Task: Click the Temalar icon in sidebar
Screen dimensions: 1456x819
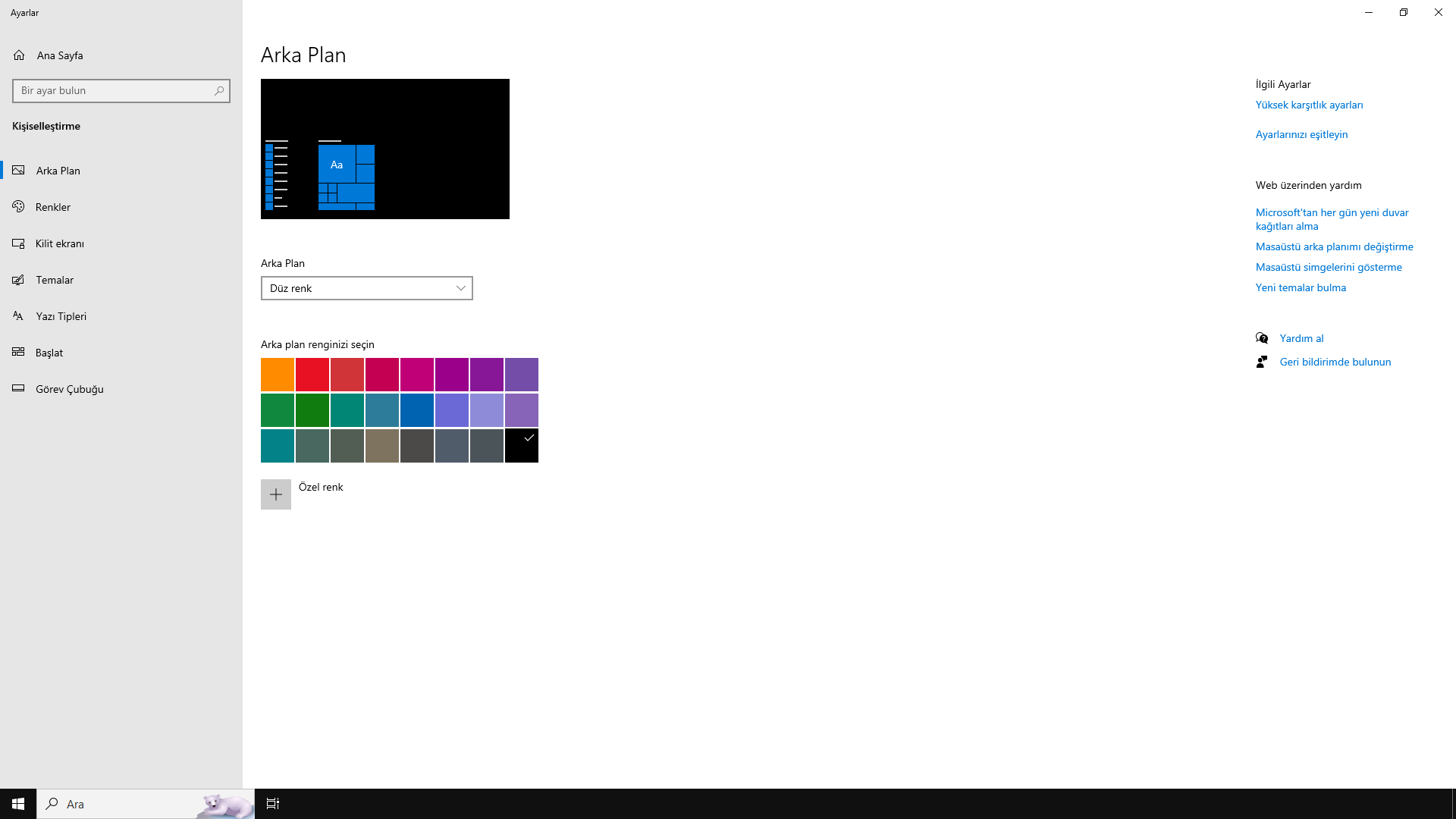Action: 19,280
